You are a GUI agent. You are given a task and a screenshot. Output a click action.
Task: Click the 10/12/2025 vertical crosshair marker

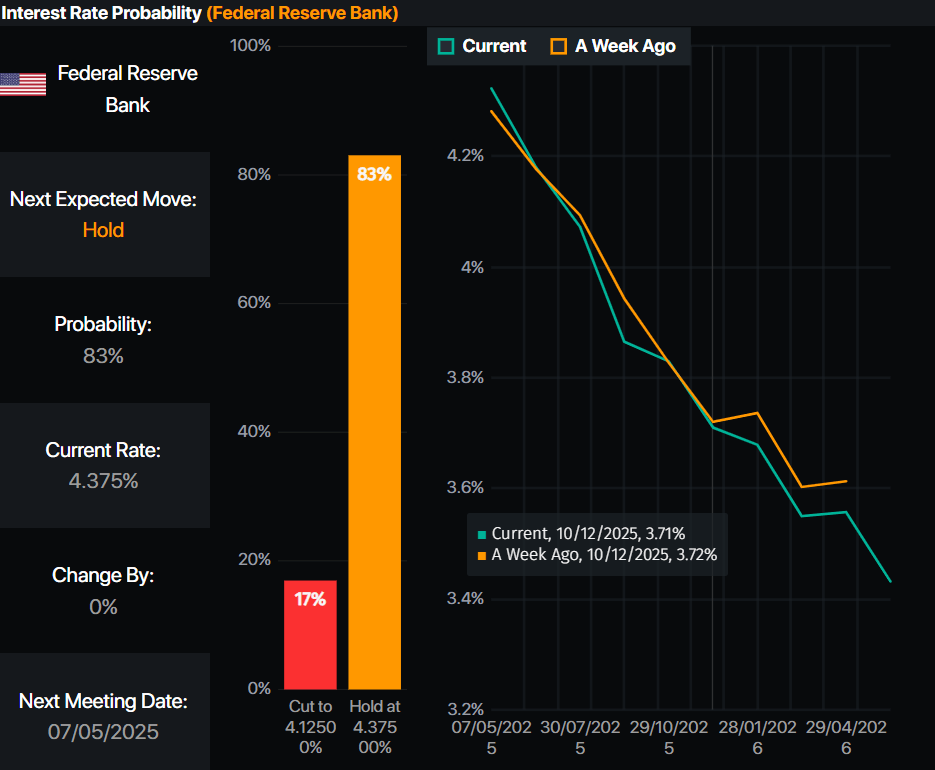point(713,300)
